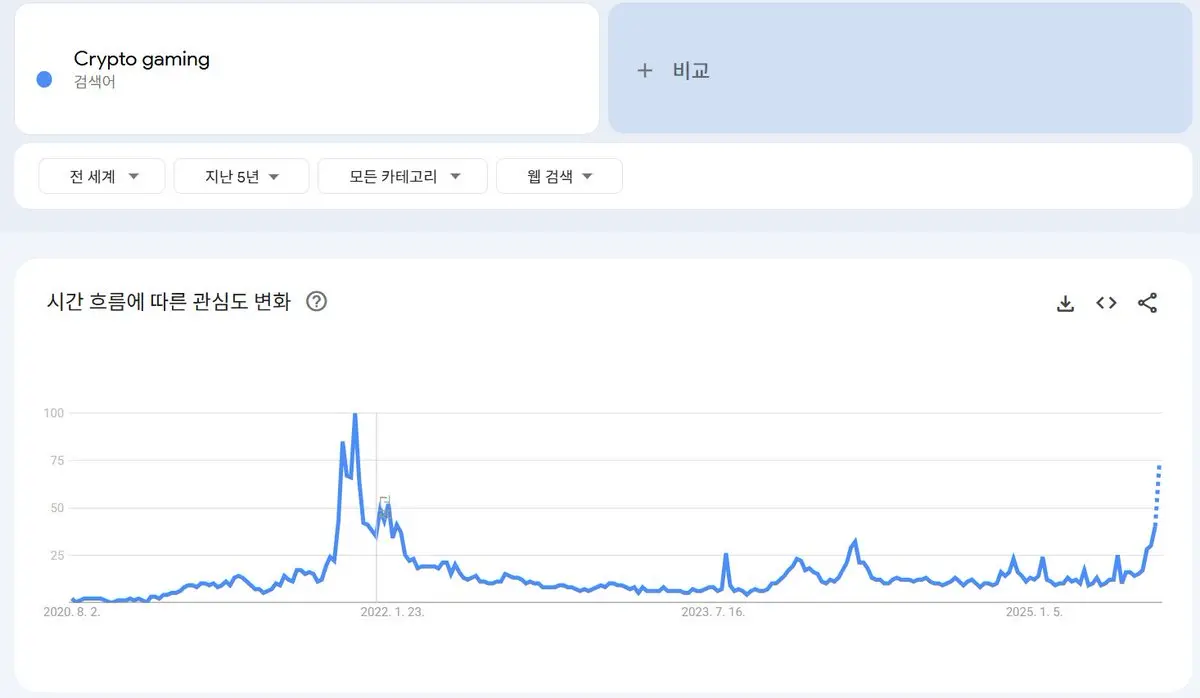Click the dotted forecast line end
This screenshot has height=698, width=1200.
pos(1159,467)
